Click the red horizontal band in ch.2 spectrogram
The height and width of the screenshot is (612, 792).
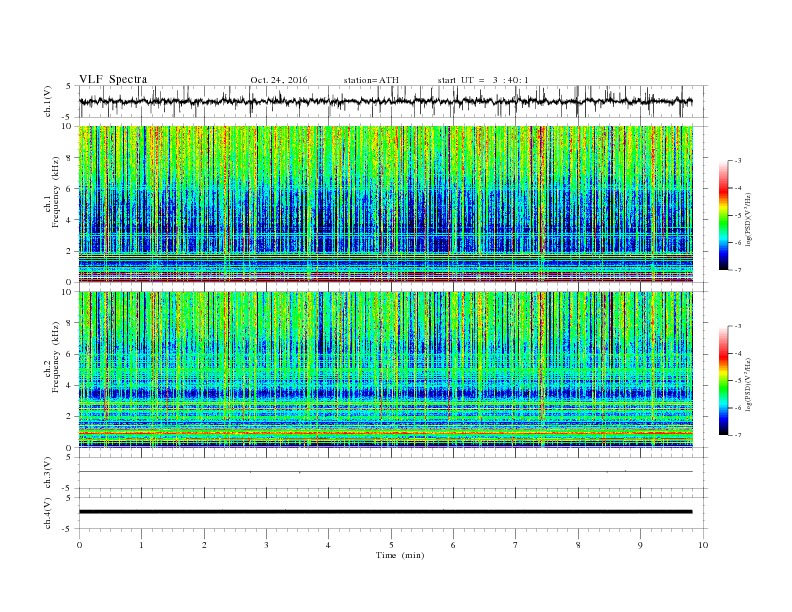385,433
